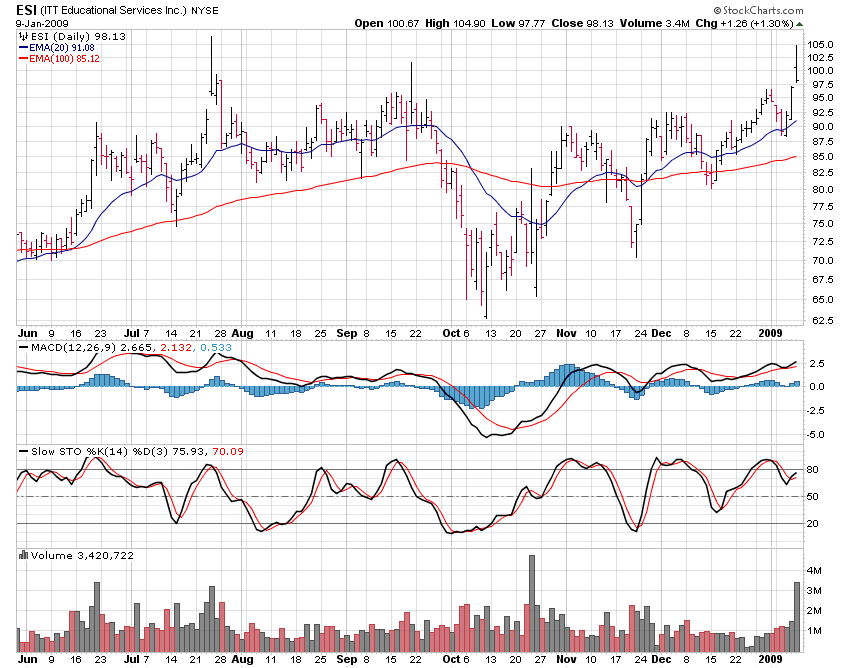Viewport: 850px width, 668px height.
Task: Click the Volume legend bar icon
Action: 23,555
